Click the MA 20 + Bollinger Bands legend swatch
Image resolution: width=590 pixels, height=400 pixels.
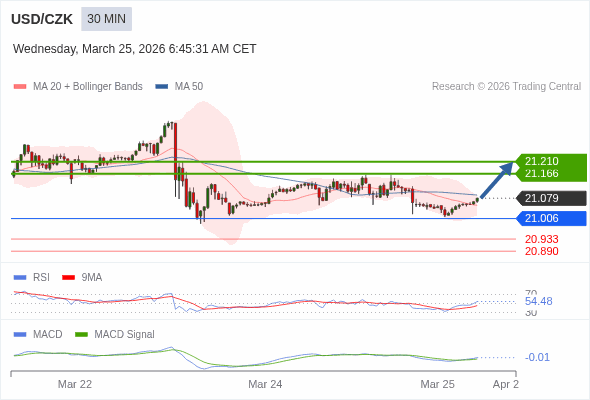[20, 87]
